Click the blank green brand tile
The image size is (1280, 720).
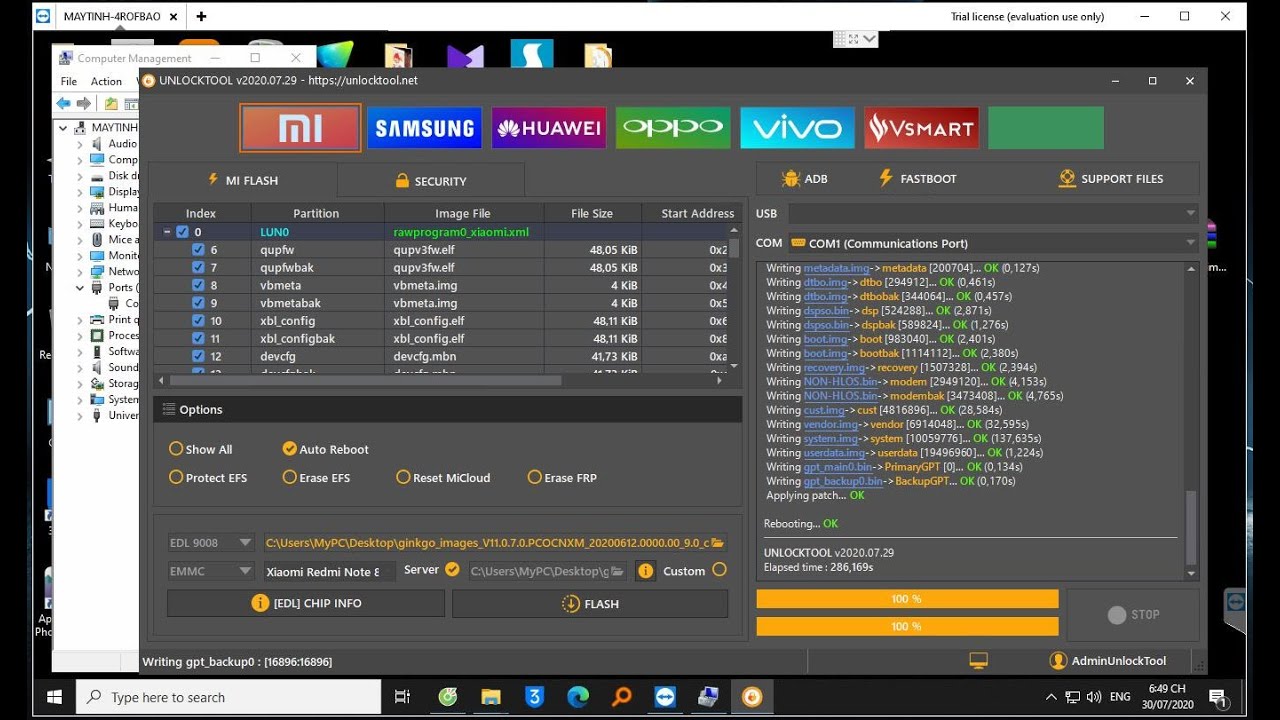coord(1046,128)
